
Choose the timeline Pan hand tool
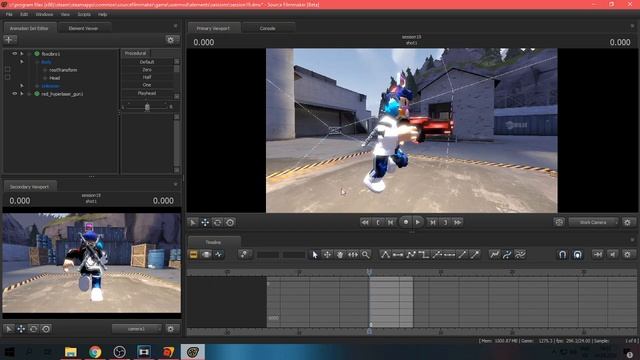point(340,255)
